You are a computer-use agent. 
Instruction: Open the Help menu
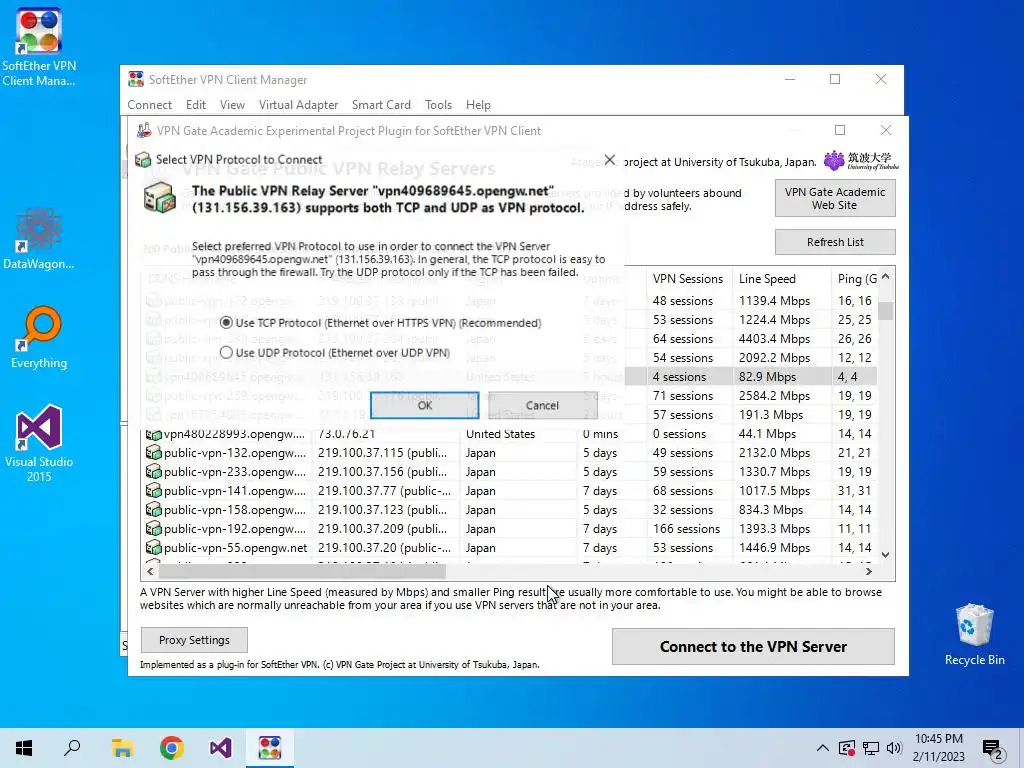tap(478, 104)
